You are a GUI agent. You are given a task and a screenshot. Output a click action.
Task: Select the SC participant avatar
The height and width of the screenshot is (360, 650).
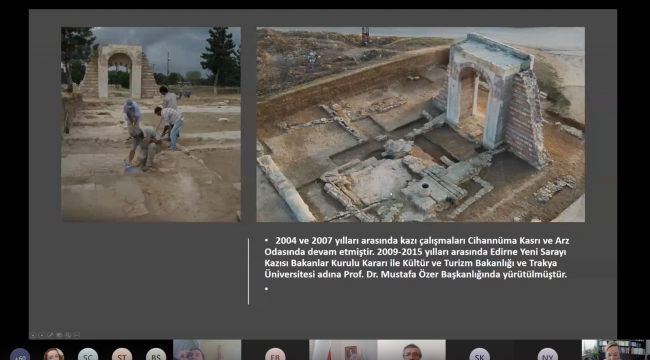88,355
